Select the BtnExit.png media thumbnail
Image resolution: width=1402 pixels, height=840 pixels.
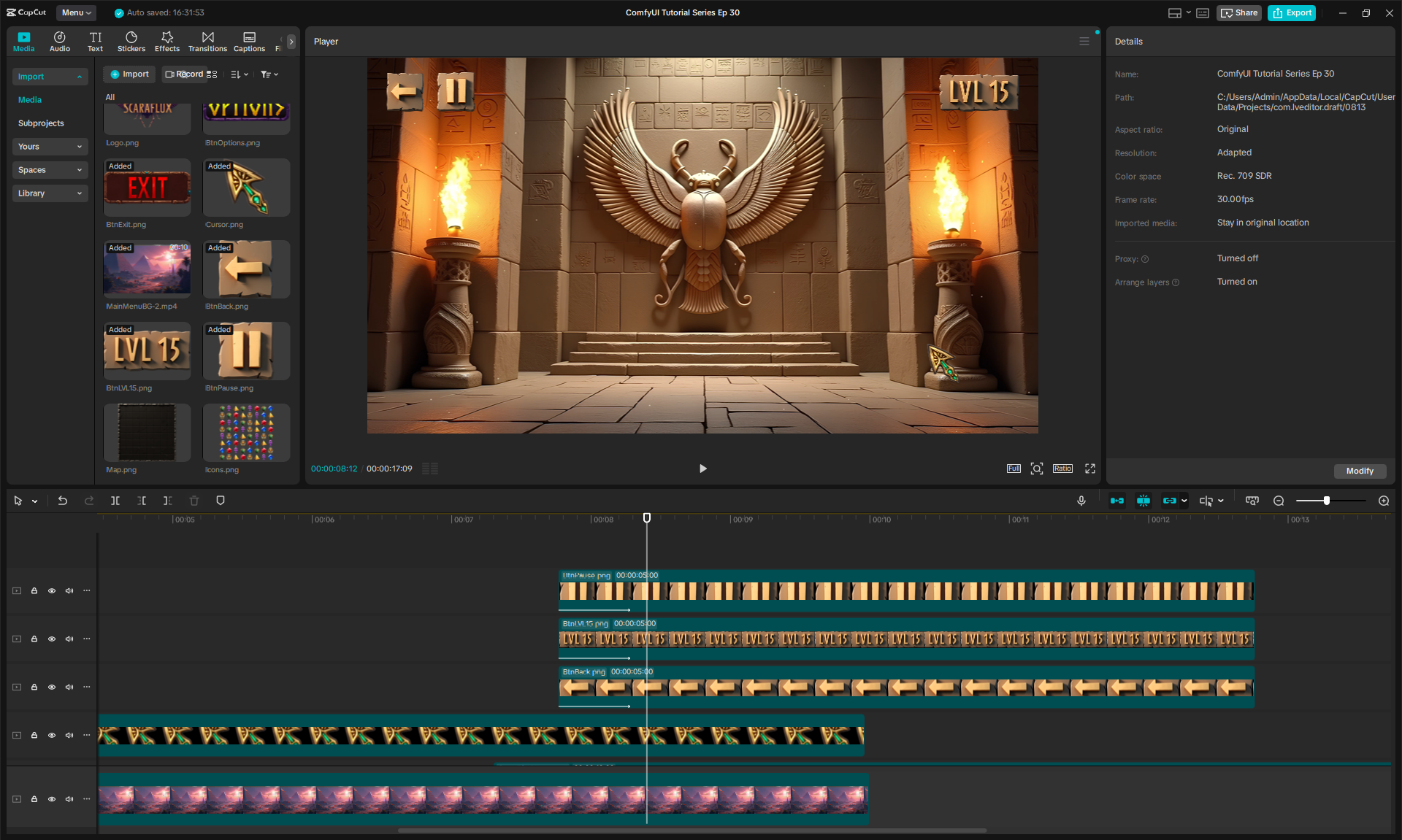tap(148, 188)
